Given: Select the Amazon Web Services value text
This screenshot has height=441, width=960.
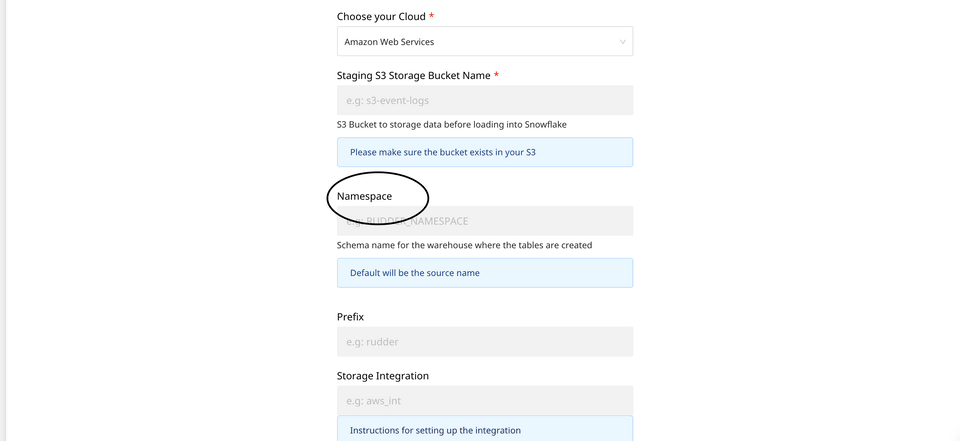Looking at the screenshot, I should click(389, 42).
